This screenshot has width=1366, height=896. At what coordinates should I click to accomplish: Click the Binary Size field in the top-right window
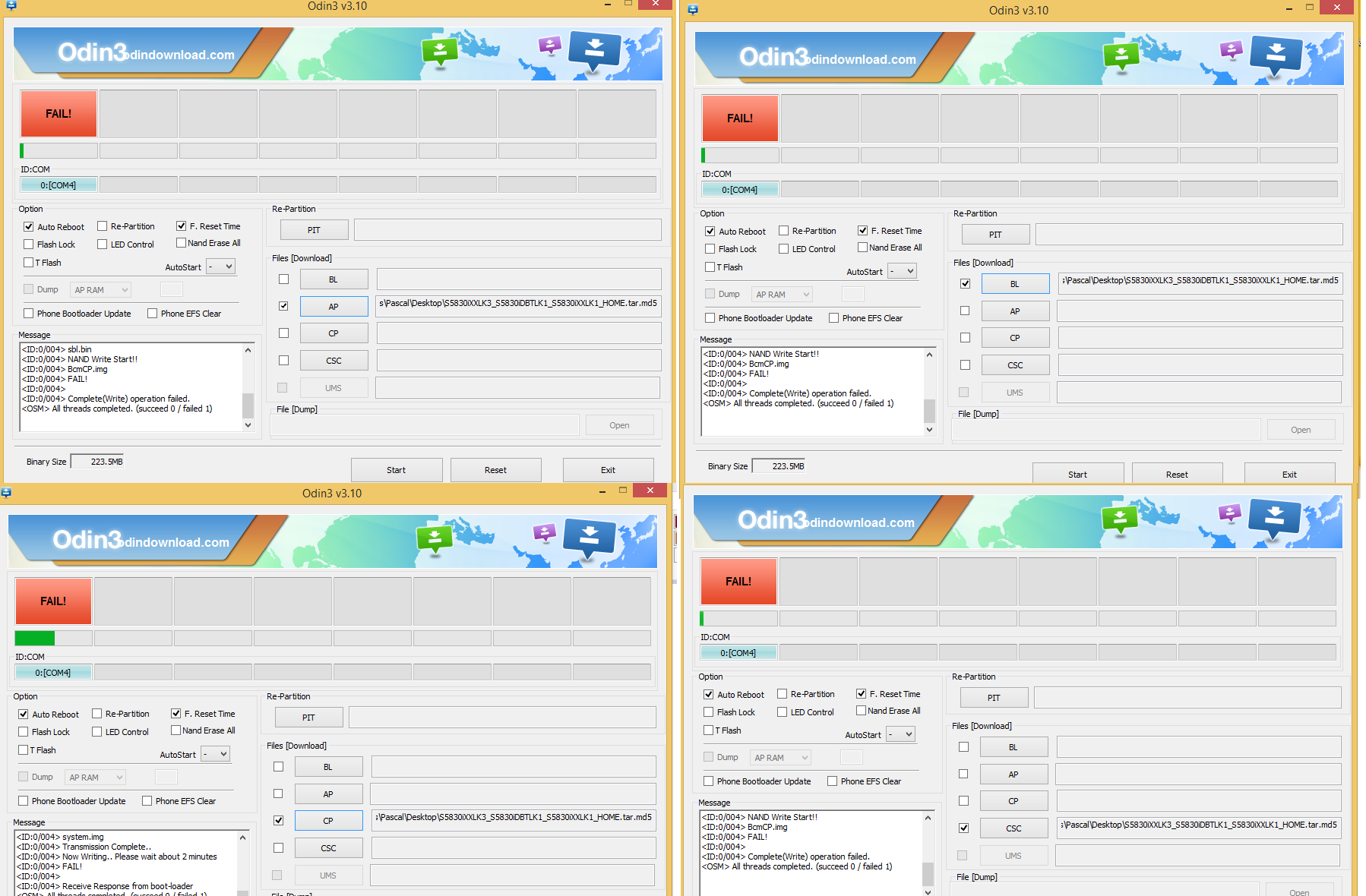click(x=779, y=466)
